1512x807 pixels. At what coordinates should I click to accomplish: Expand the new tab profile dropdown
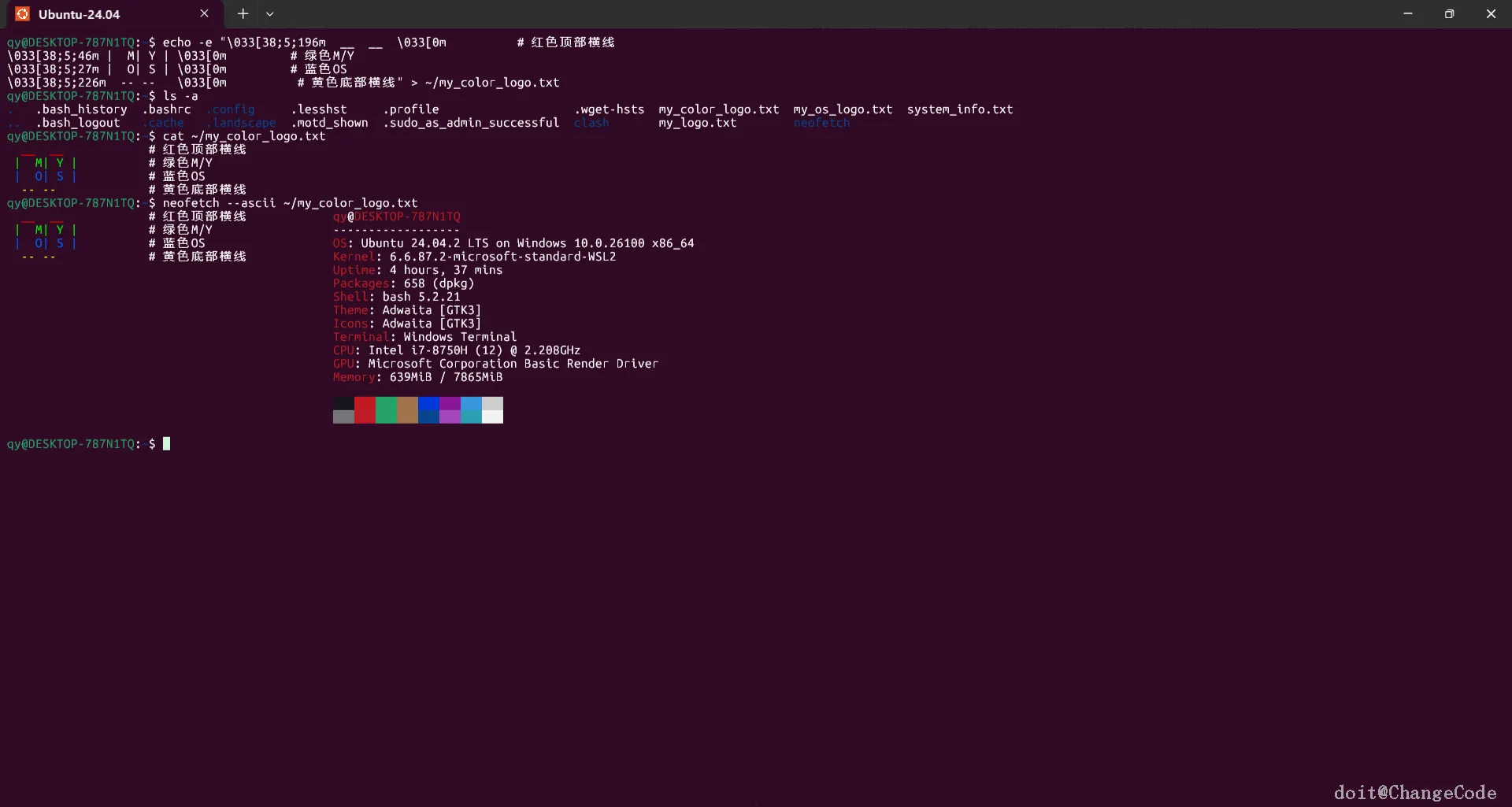[x=269, y=13]
